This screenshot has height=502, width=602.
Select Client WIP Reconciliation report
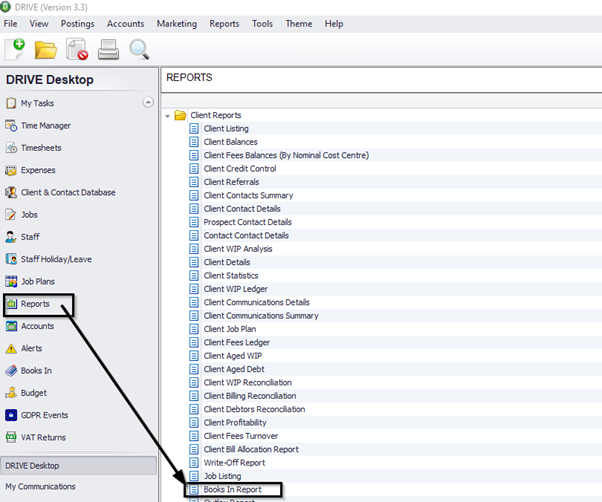[248, 383]
